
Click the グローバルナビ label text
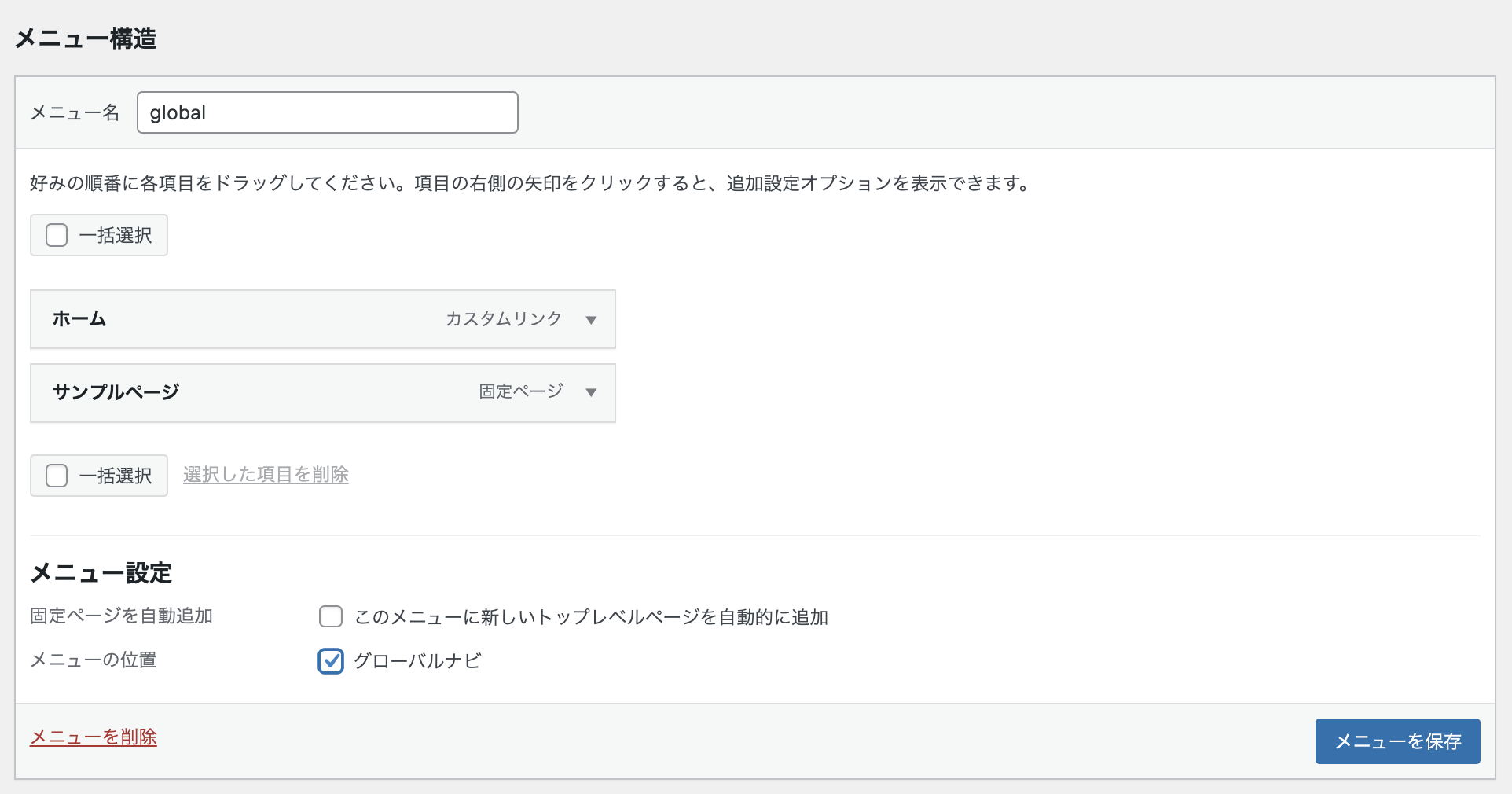pos(417,661)
